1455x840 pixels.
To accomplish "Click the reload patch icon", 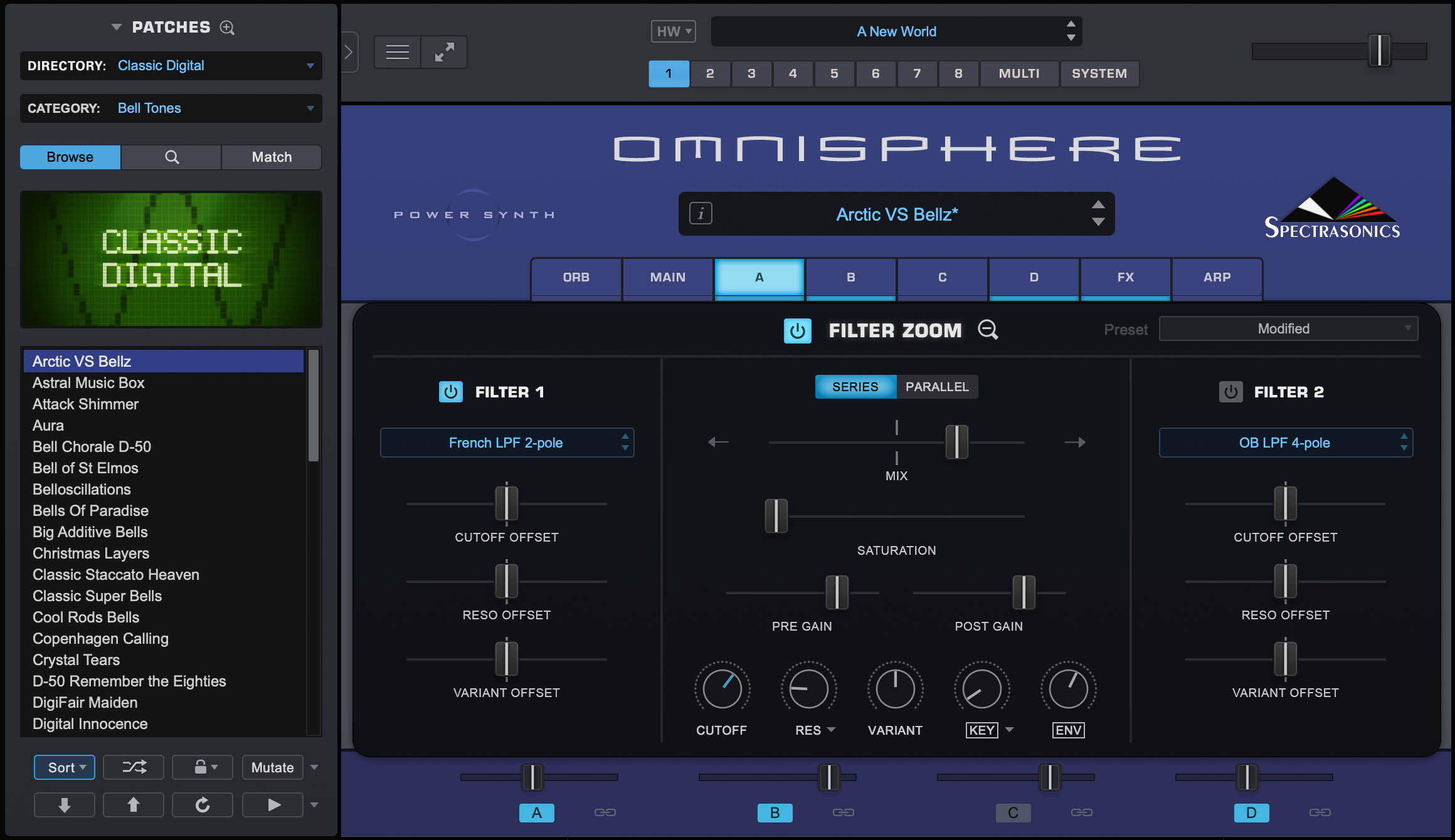I will pyautogui.click(x=202, y=804).
